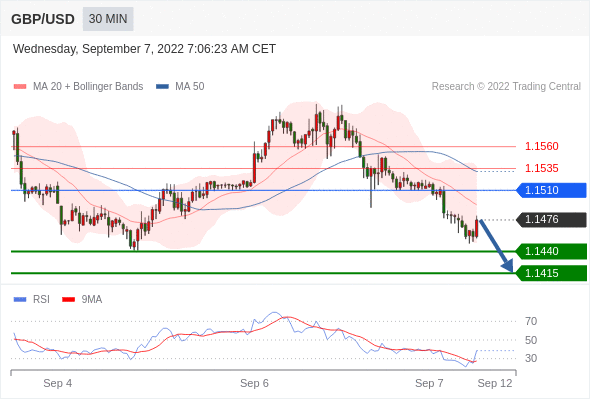
Task: Click the RSI 70 level label
Action: click(531, 321)
